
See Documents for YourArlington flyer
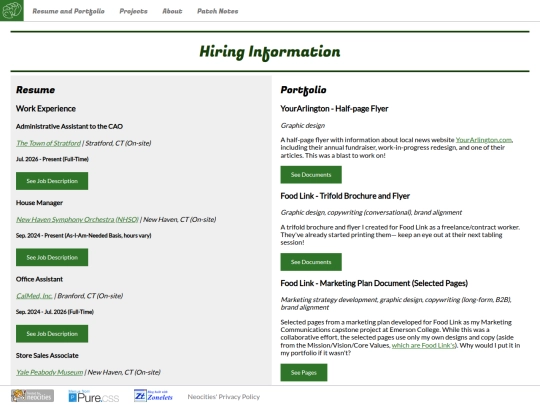tap(311, 175)
